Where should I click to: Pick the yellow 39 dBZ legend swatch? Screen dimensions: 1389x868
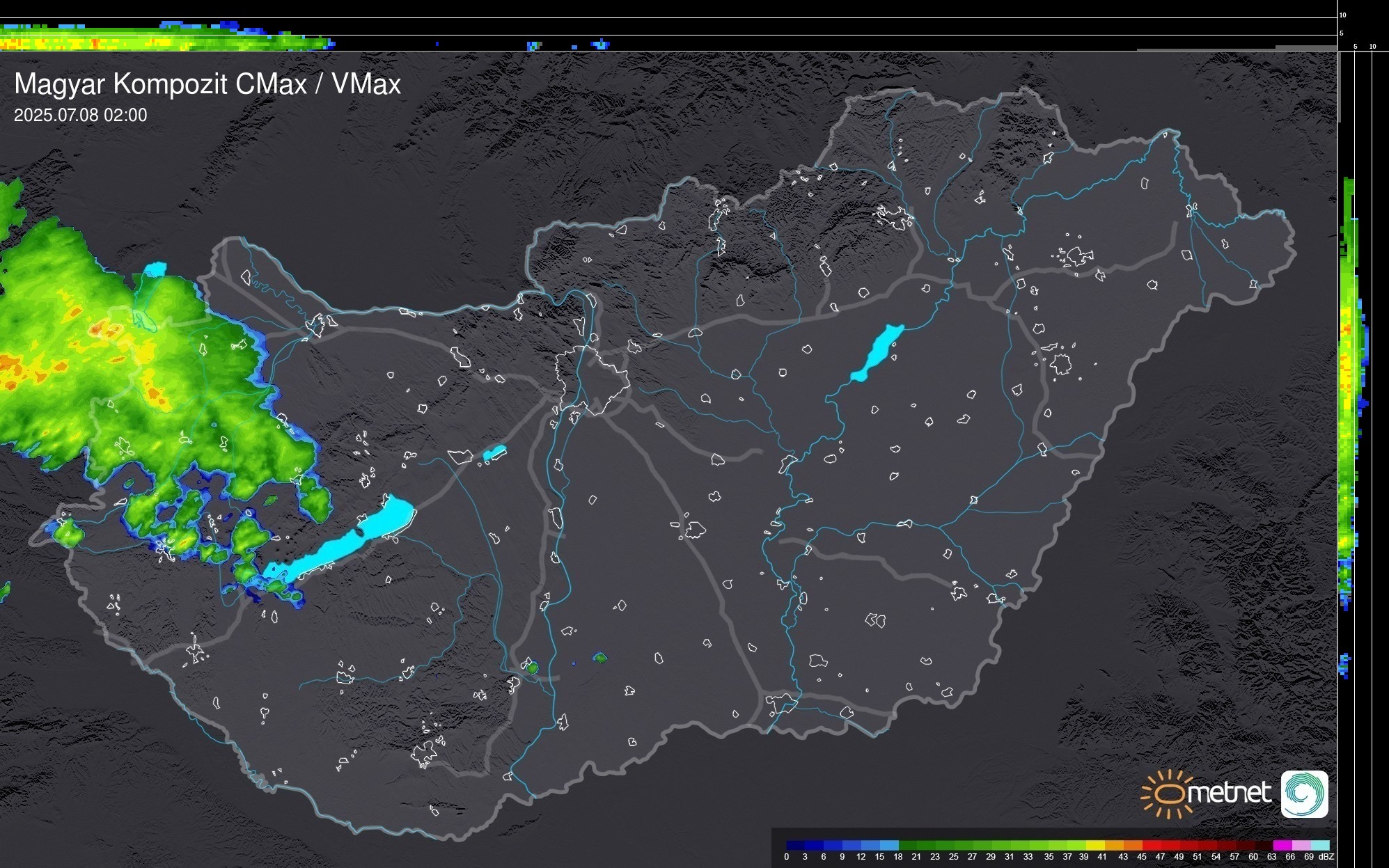1095,845
